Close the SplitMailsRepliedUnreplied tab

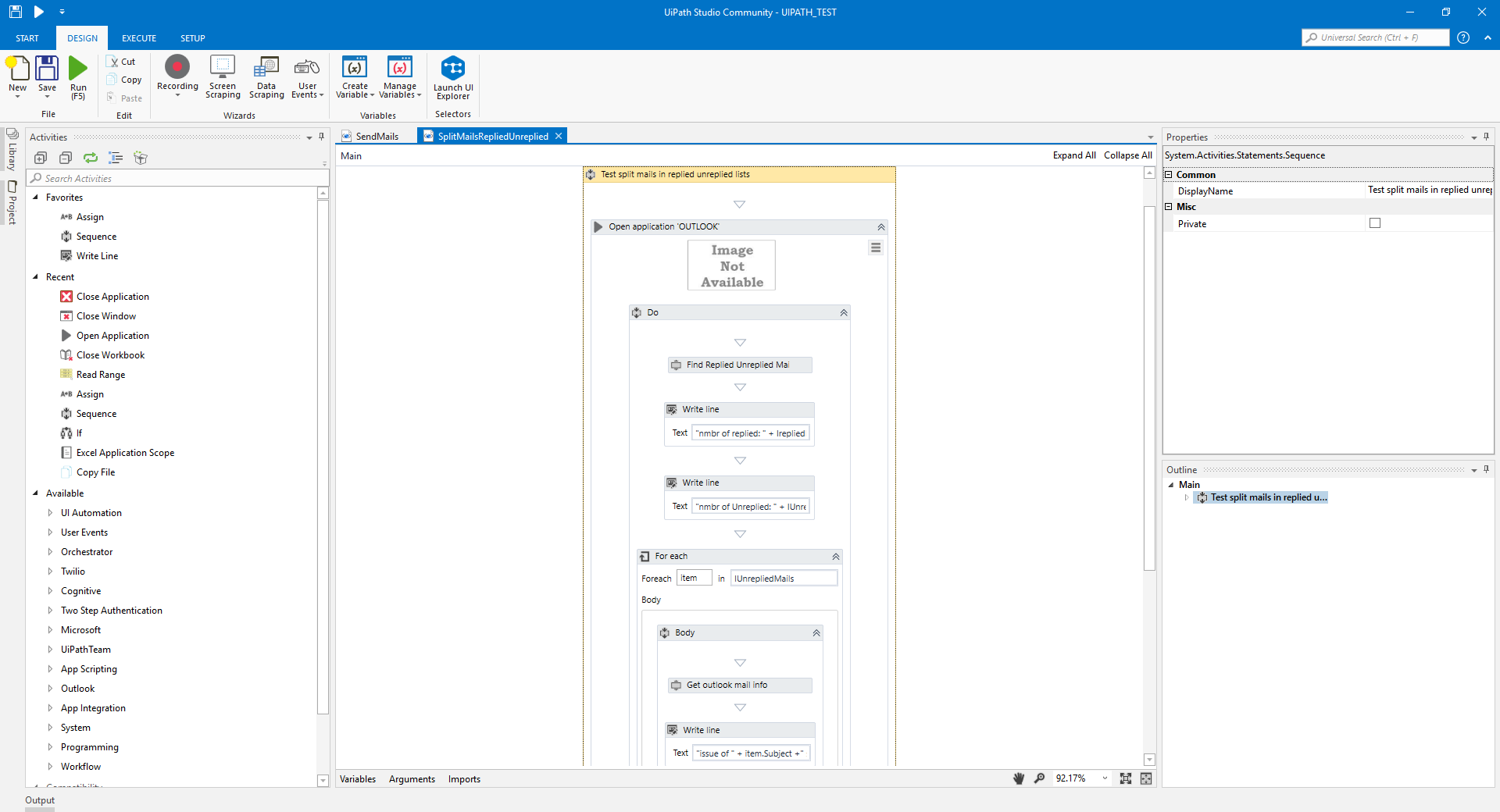[559, 136]
